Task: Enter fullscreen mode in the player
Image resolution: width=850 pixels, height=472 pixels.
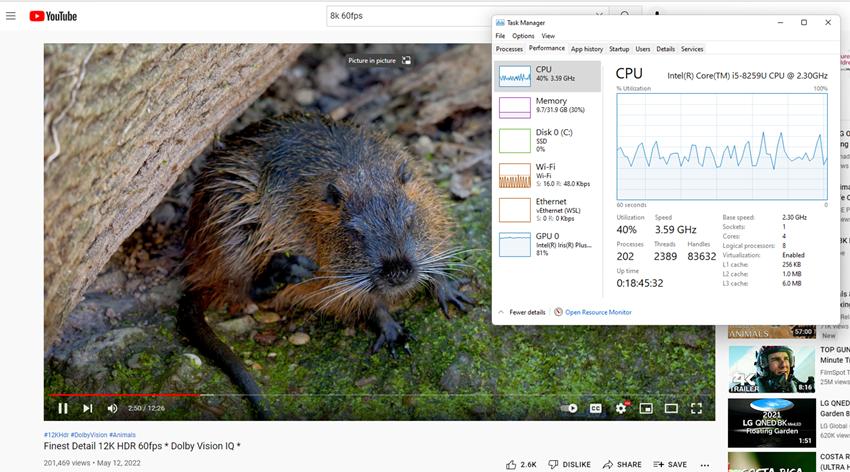Action: tap(697, 408)
